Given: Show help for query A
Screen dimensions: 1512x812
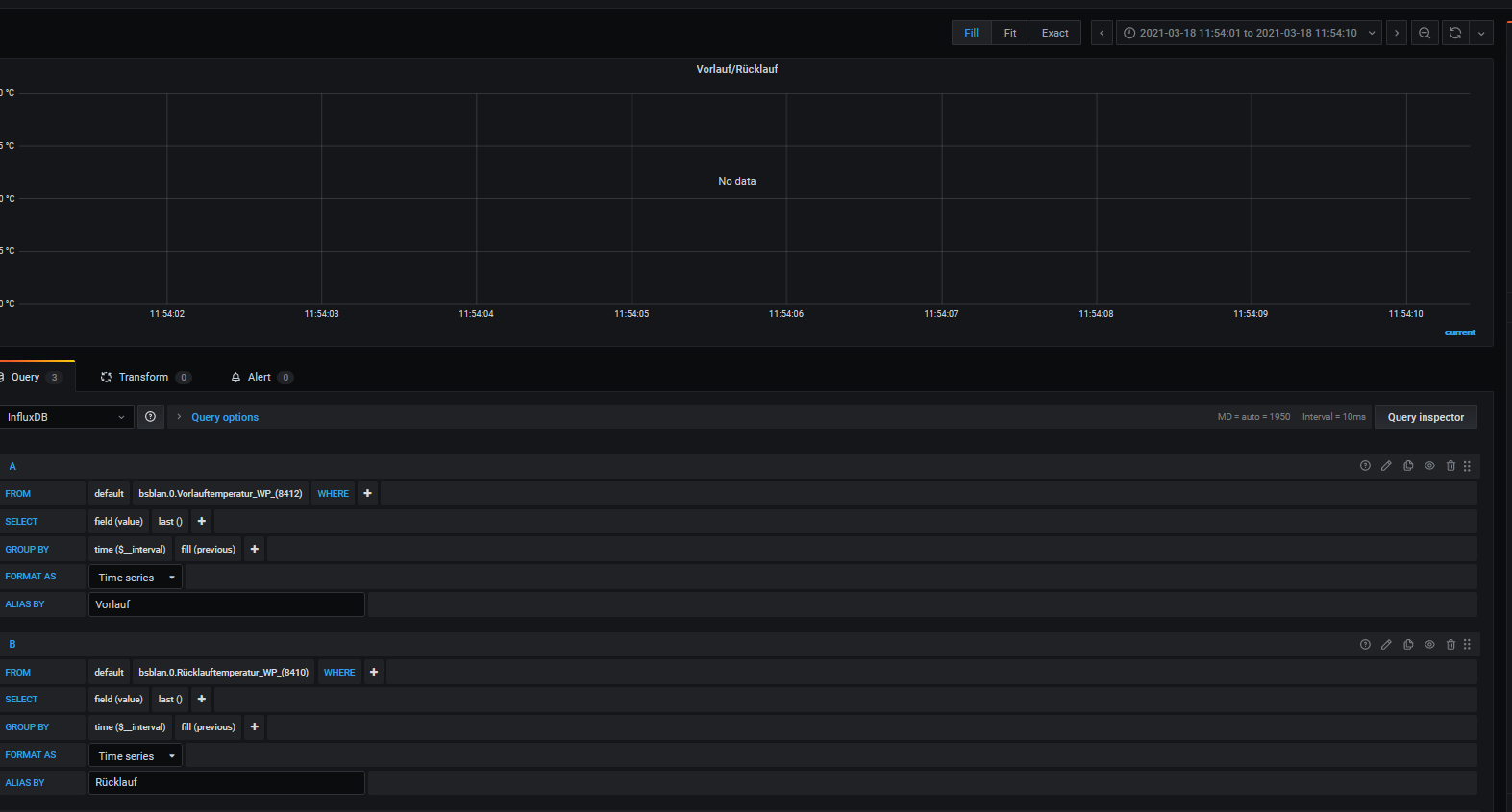Looking at the screenshot, I should point(1365,466).
